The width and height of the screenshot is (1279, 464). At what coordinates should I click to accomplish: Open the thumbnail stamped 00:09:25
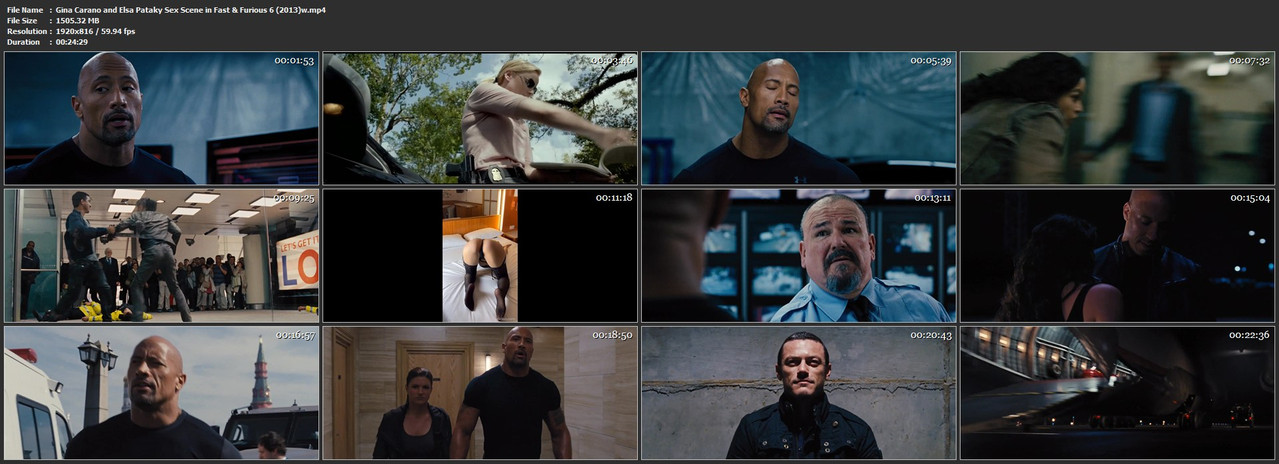pyautogui.click(x=161, y=255)
